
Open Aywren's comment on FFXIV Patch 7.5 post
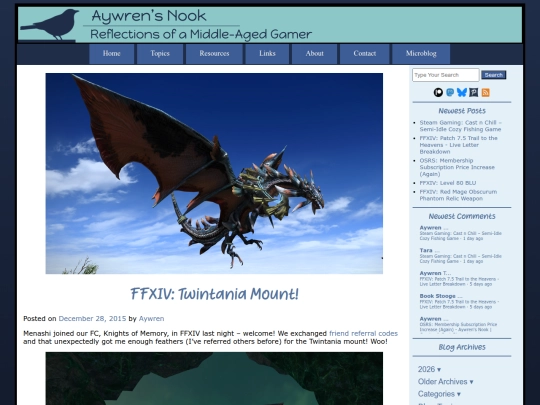[459, 279]
